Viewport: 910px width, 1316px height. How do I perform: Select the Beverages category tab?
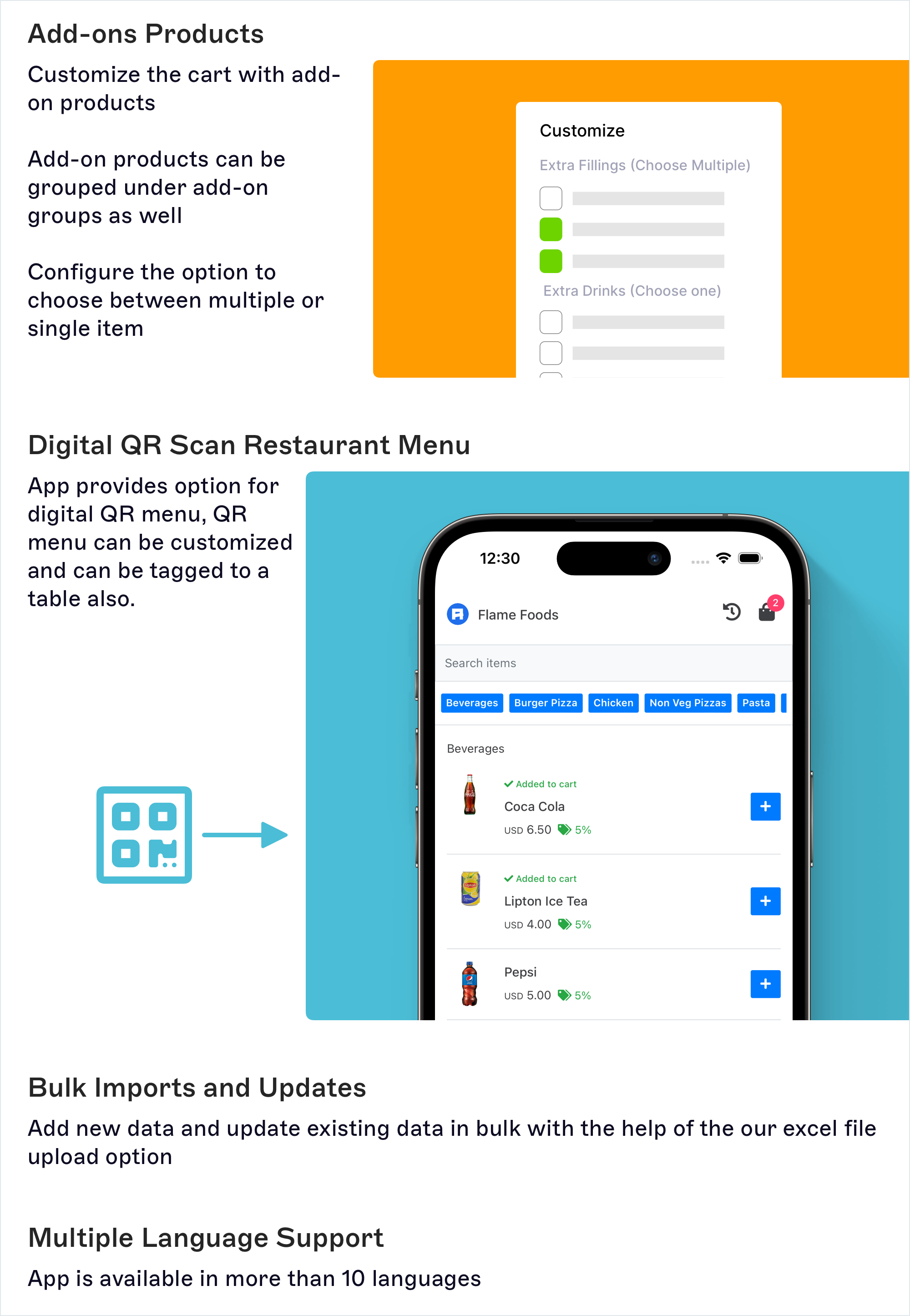pyautogui.click(x=472, y=700)
